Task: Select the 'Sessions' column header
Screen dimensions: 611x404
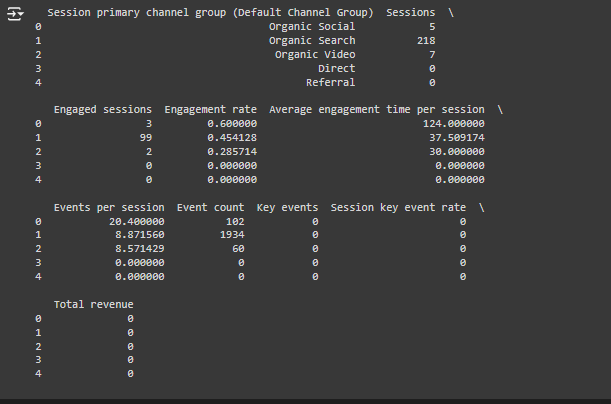Action: 411,12
